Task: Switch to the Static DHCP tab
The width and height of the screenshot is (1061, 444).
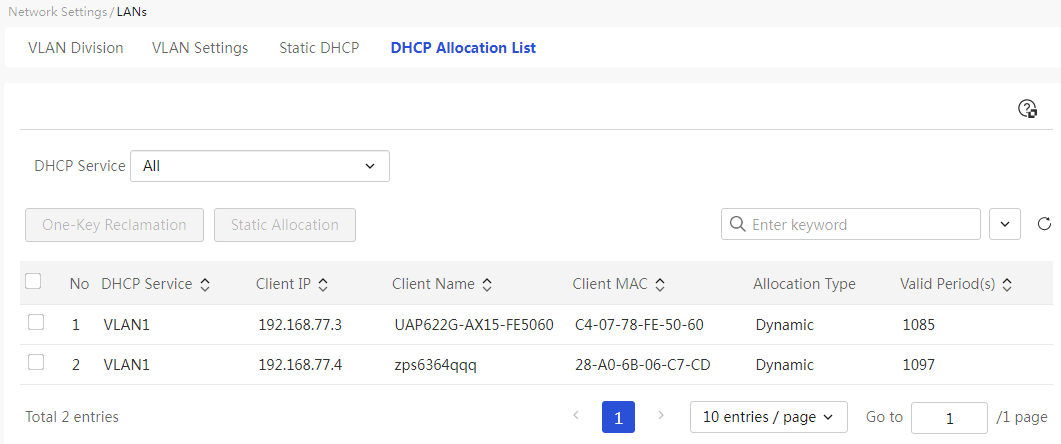Action: pyautogui.click(x=319, y=48)
